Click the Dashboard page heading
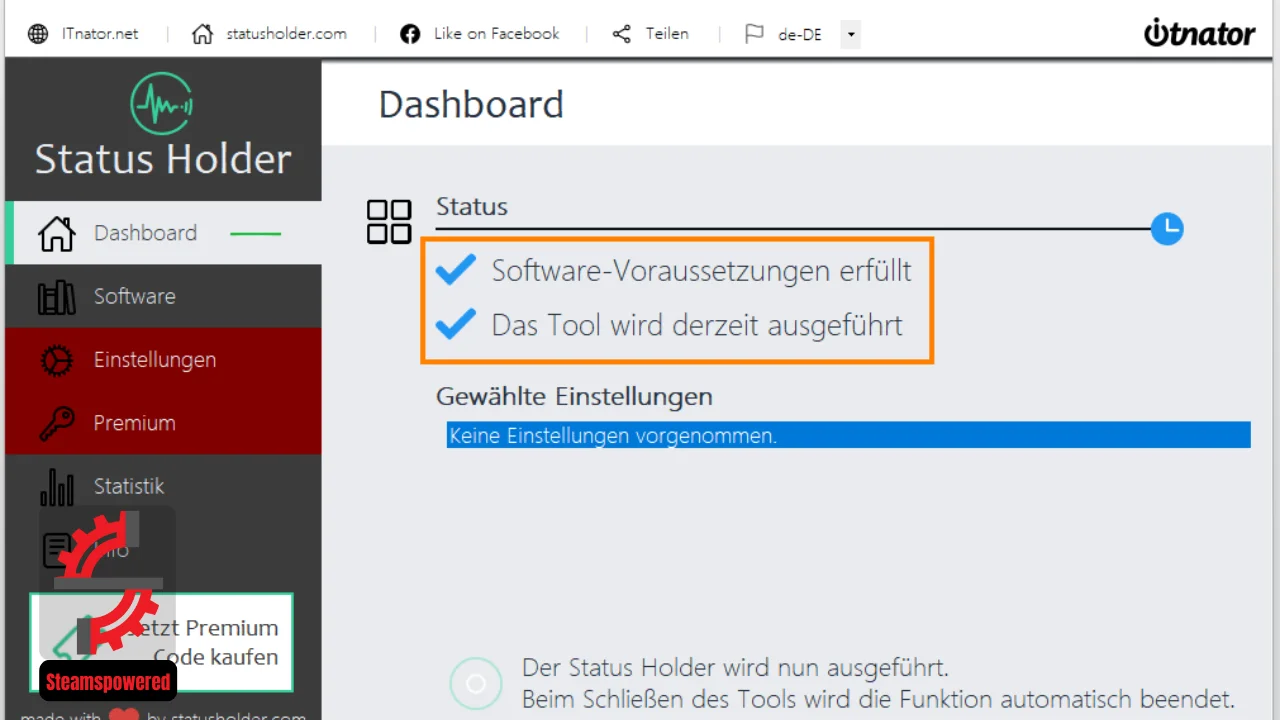The image size is (1280, 720). pyautogui.click(x=471, y=104)
